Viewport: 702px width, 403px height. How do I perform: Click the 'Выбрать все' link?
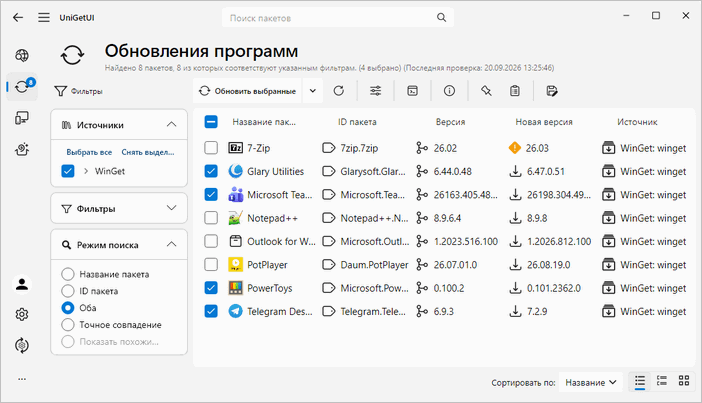click(89, 152)
